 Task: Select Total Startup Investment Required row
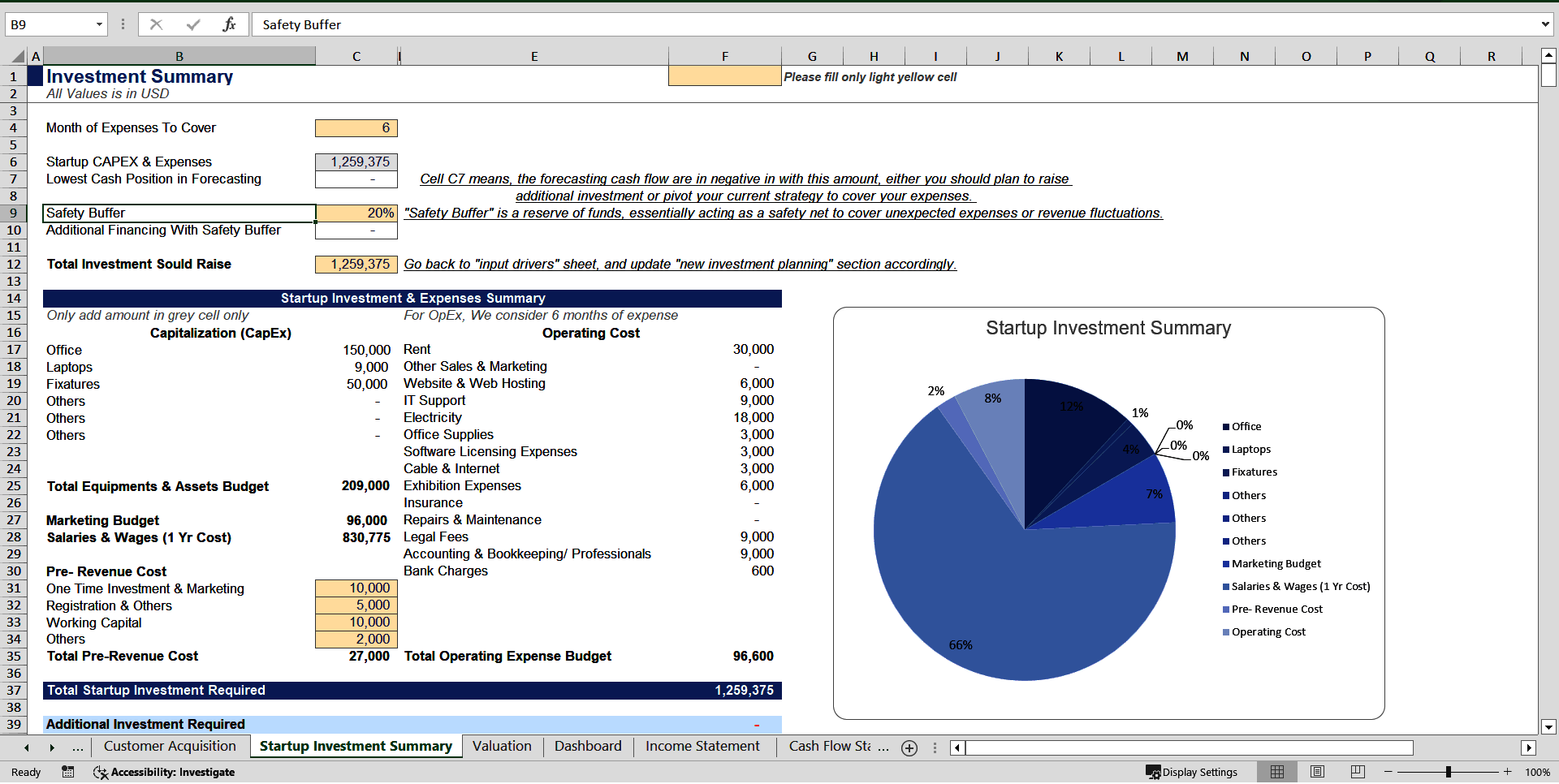click(x=412, y=690)
